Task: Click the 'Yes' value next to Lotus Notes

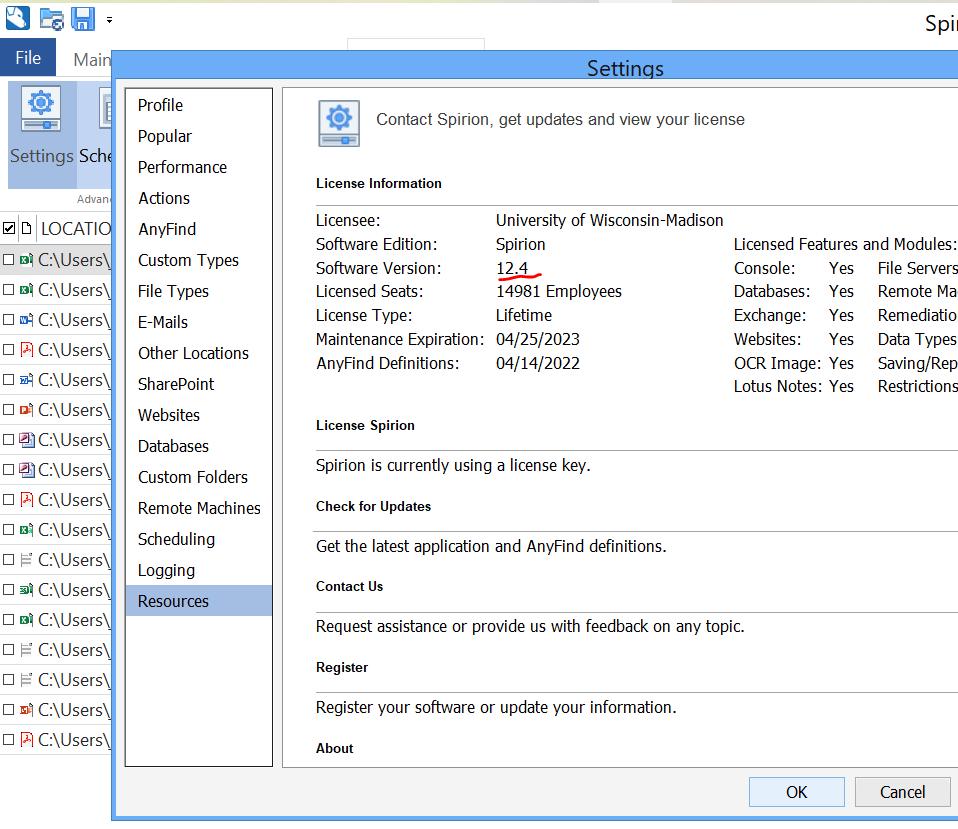Action: pos(841,386)
